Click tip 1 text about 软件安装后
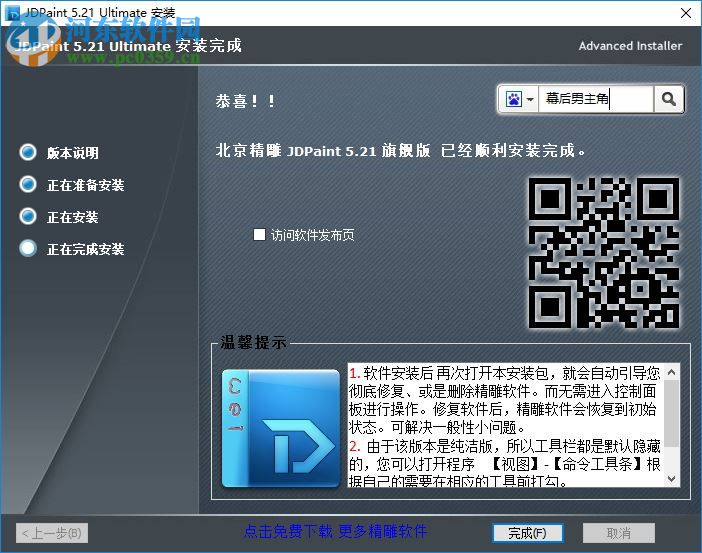Image resolution: width=702 pixels, height=553 pixels. point(505,400)
